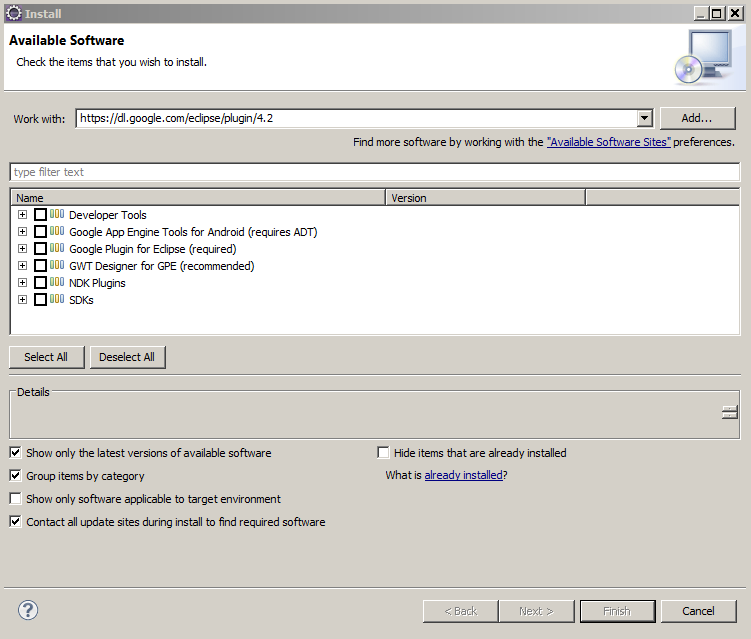Click the Name column header
The width and height of the screenshot is (751, 639).
click(x=198, y=198)
